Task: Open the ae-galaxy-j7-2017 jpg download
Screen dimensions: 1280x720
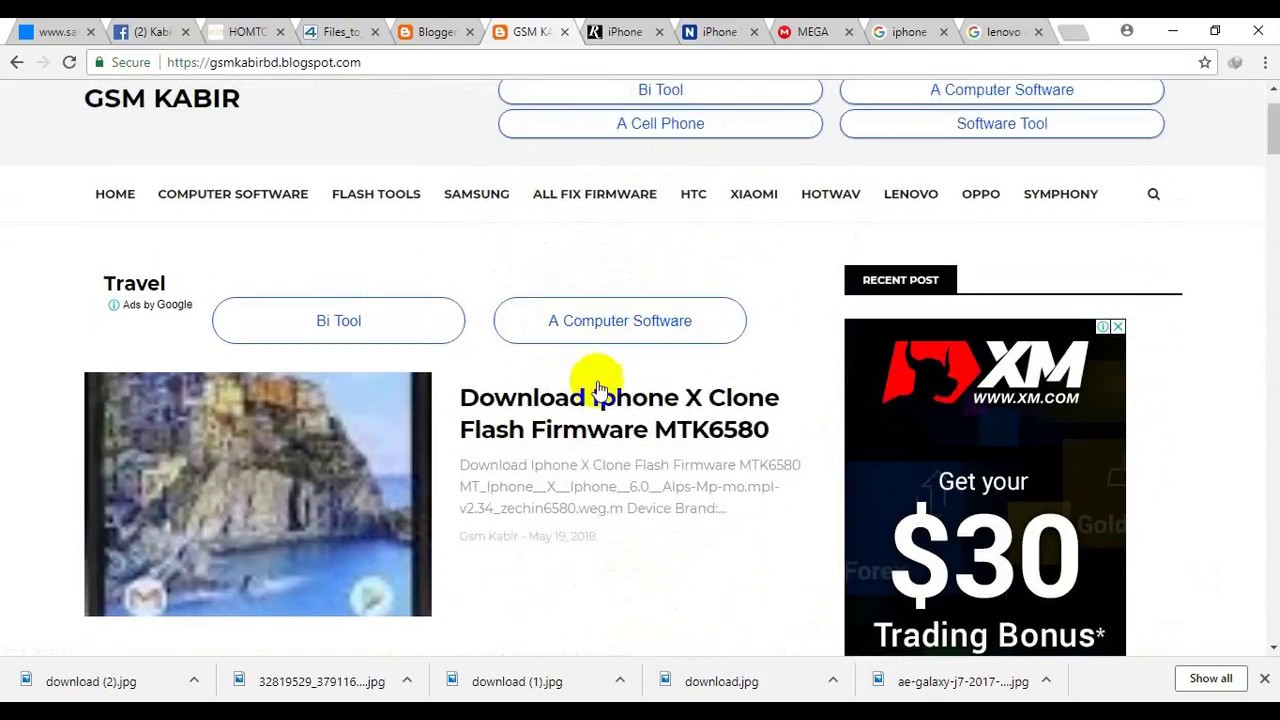Action: click(962, 681)
